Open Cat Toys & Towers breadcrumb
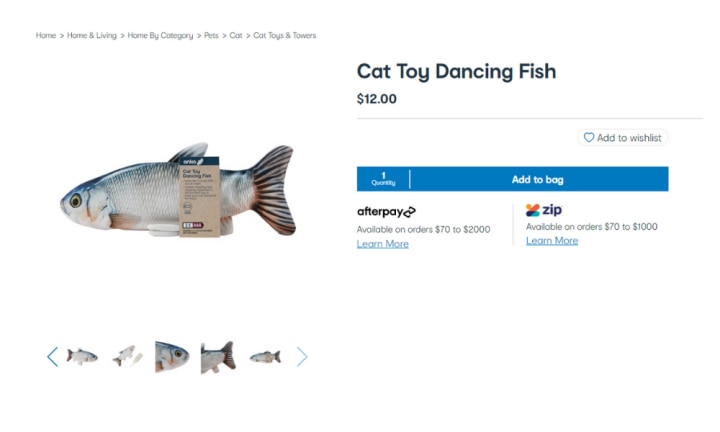Viewport: 720px width, 432px height. pyautogui.click(x=285, y=35)
